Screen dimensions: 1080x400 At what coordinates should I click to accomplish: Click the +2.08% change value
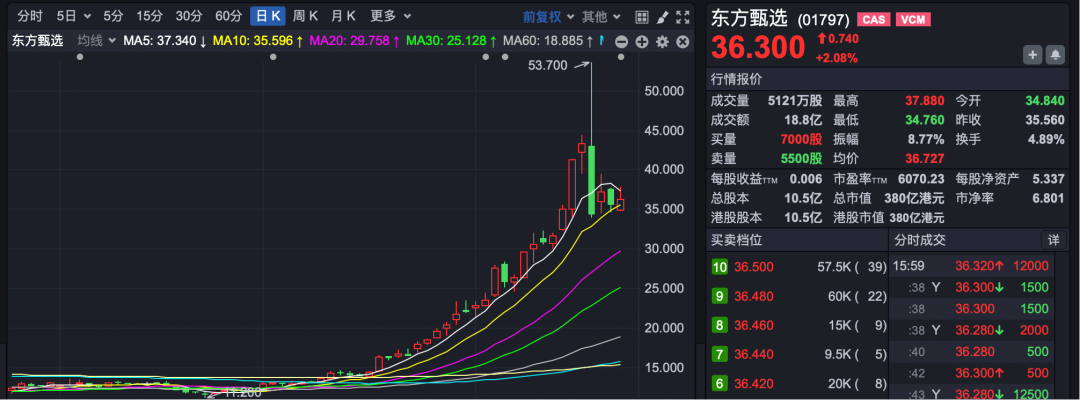(x=837, y=58)
